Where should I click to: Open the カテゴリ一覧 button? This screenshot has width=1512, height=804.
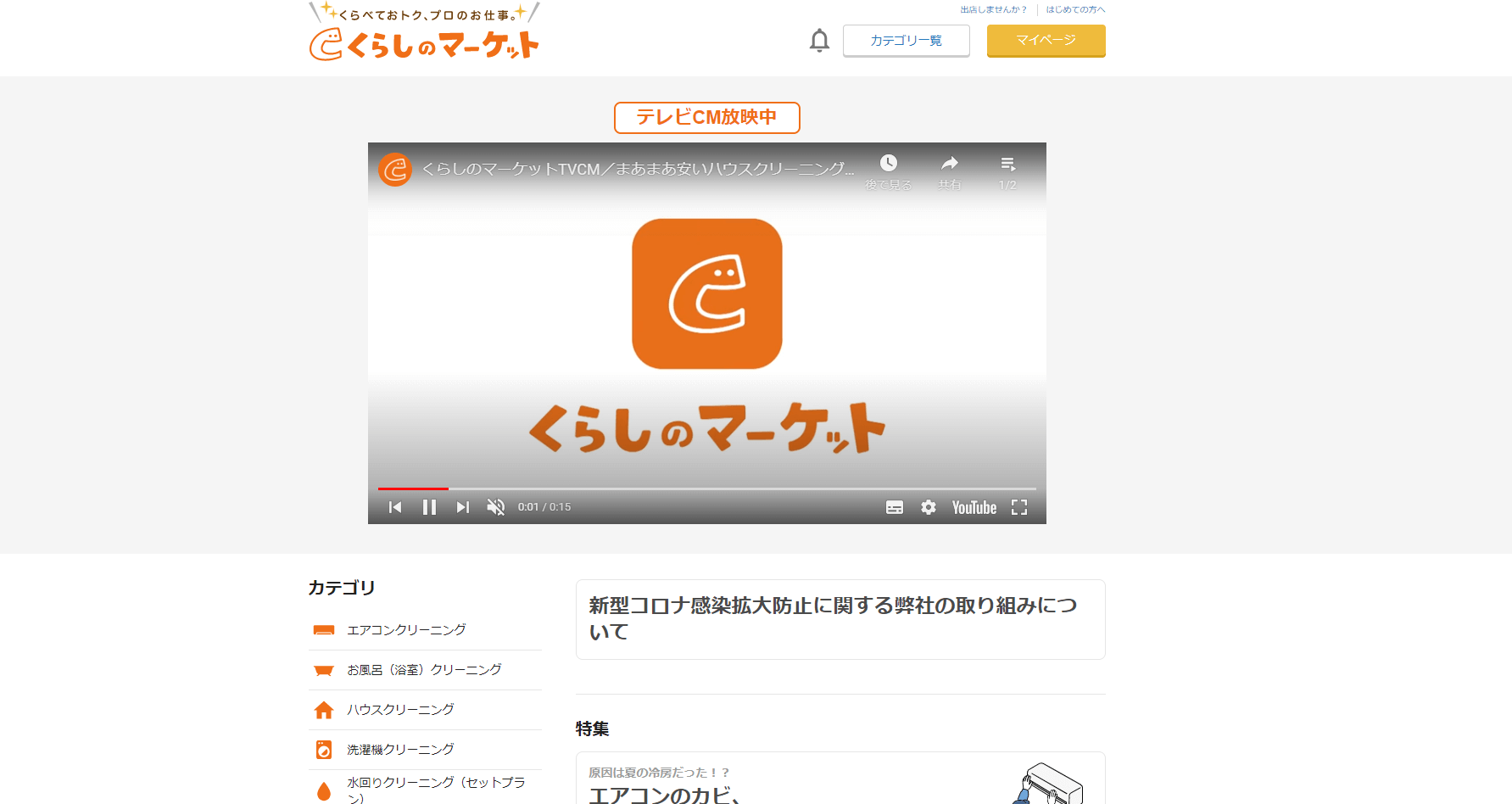(907, 41)
